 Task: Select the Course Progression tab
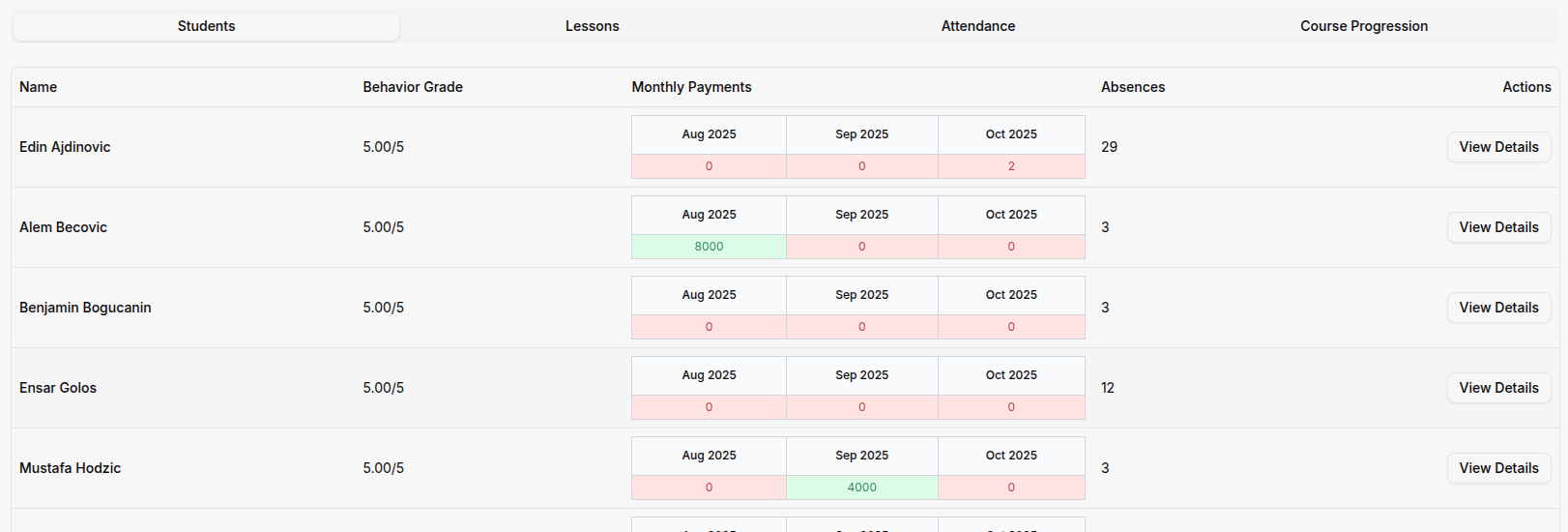1363,26
